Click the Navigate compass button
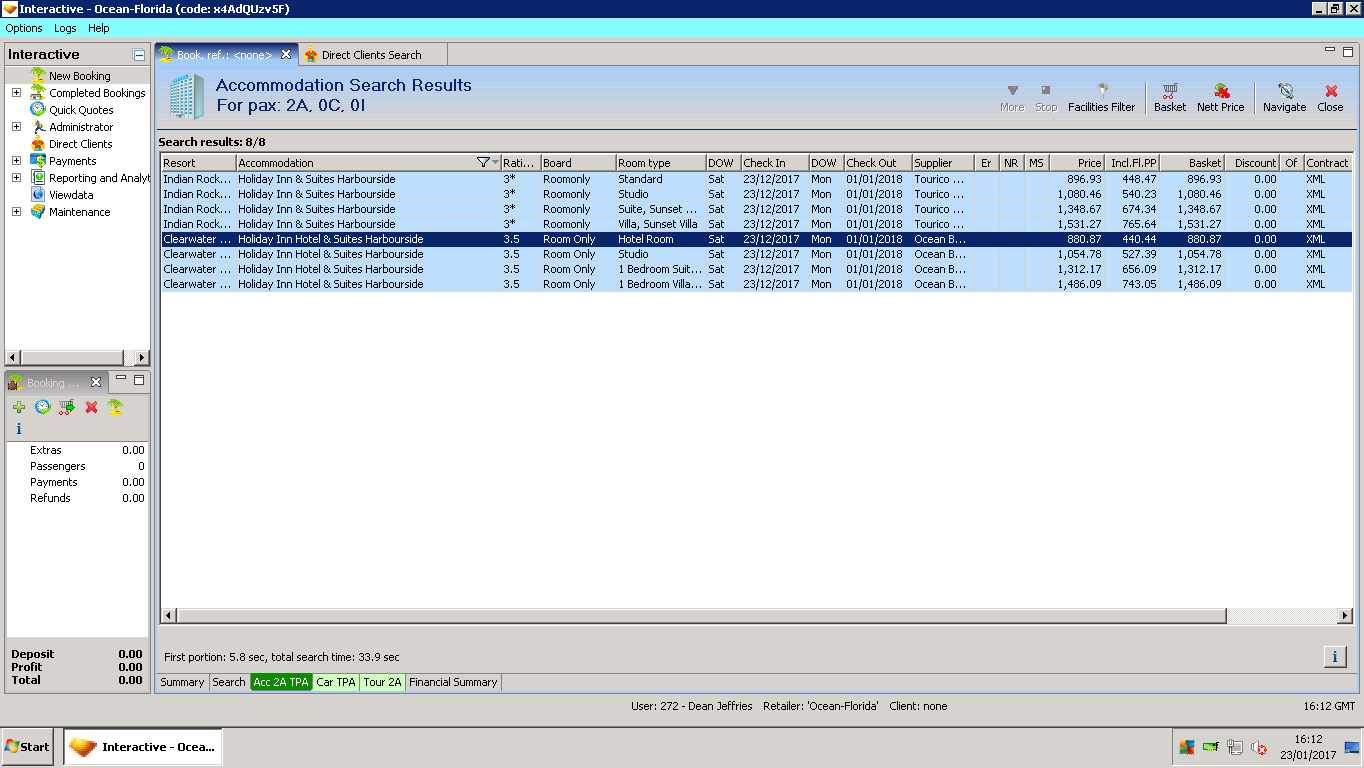This screenshot has height=768, width=1364. click(1284, 97)
